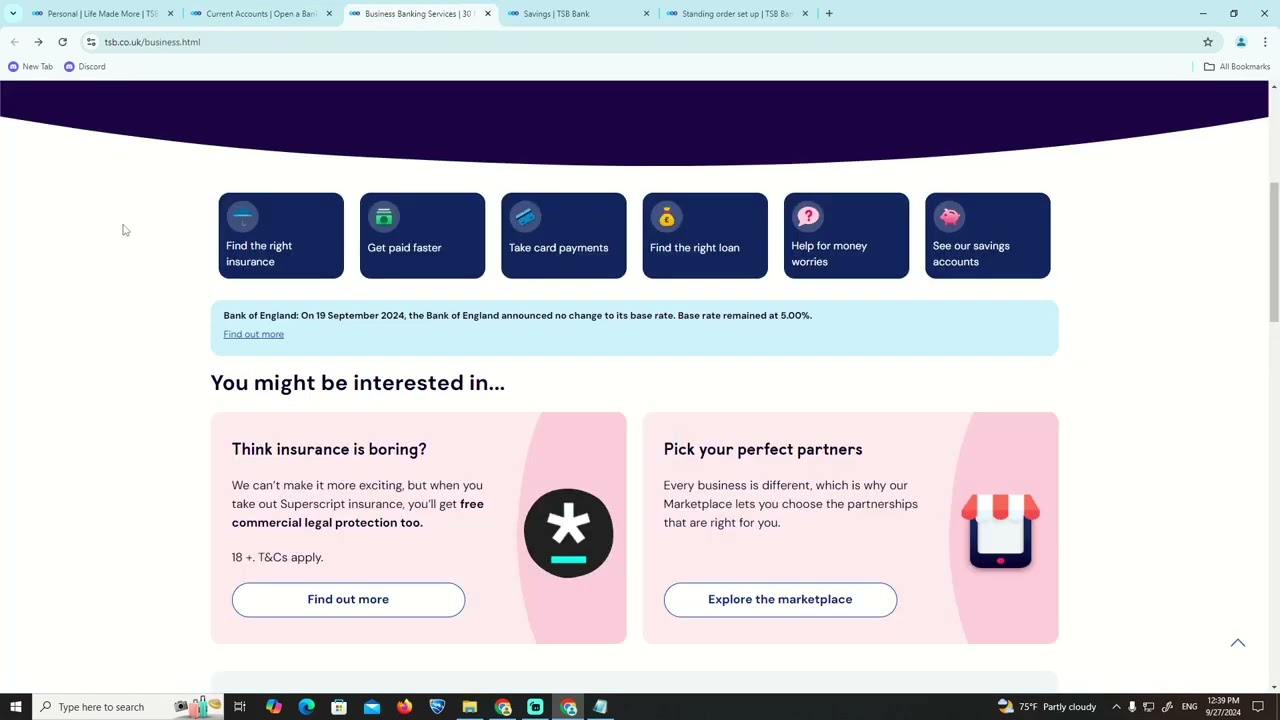Open the weather widget showing 75°F

pyautogui.click(x=1047, y=707)
